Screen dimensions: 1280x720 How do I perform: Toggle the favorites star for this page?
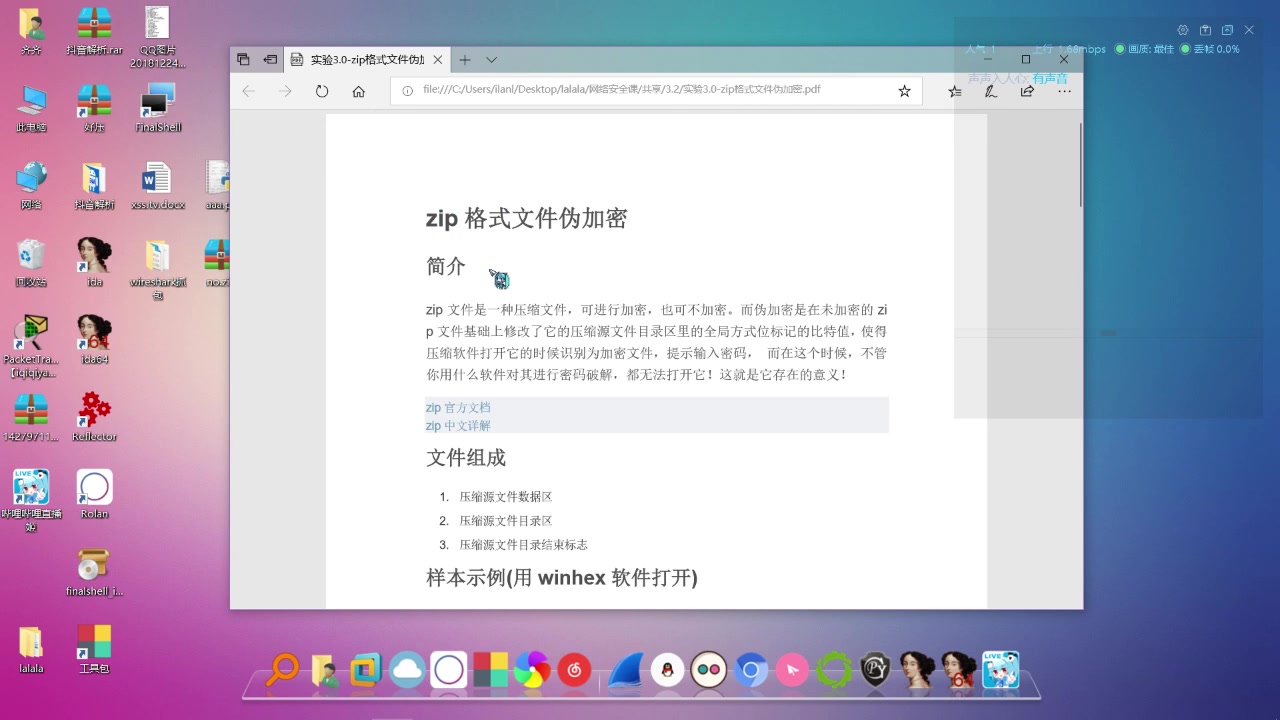904,90
